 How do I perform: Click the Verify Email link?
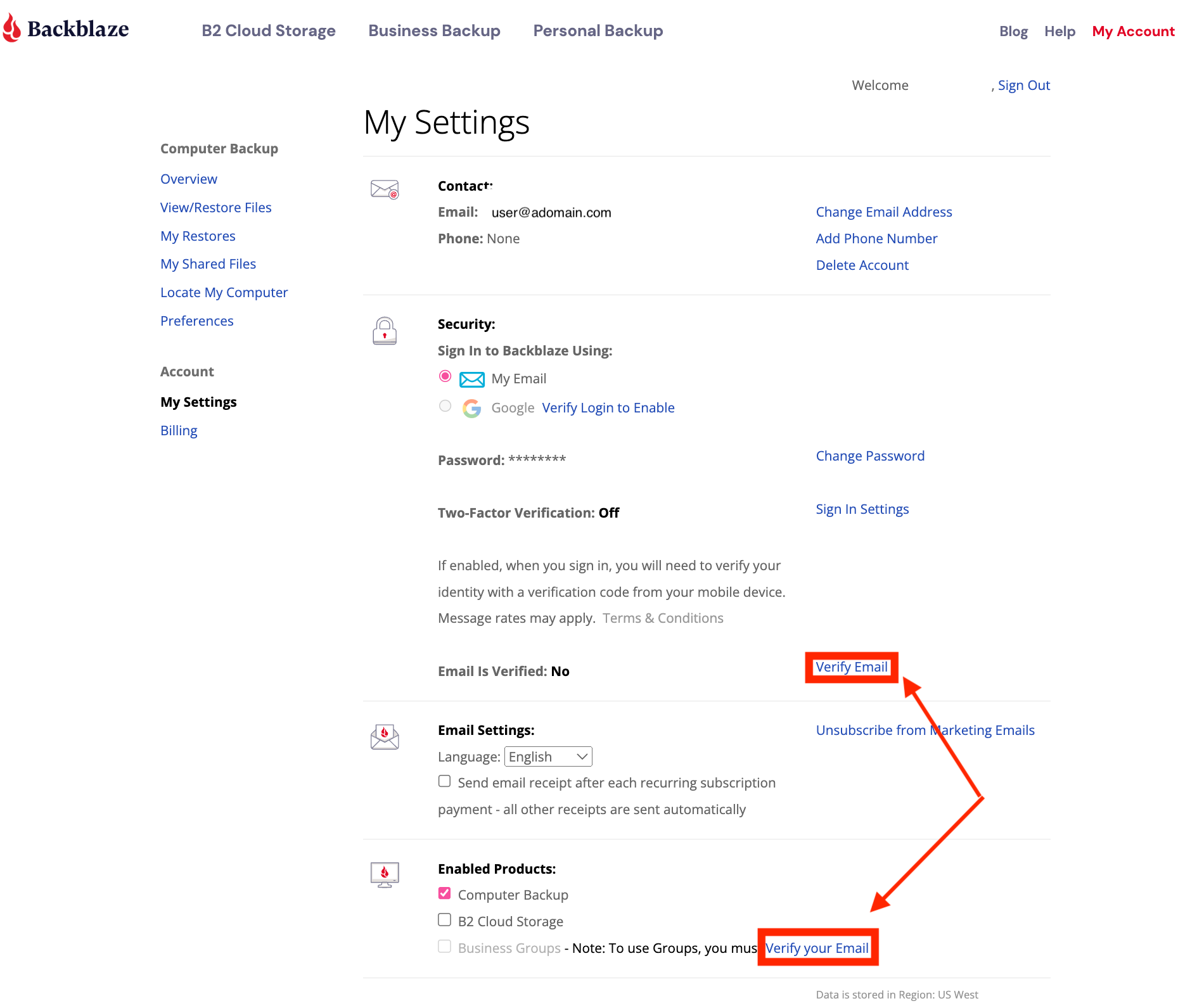(x=852, y=667)
